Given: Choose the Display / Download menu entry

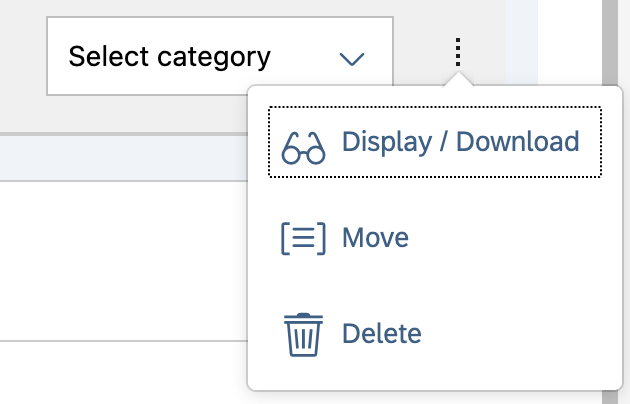Looking at the screenshot, I should 434,142.
